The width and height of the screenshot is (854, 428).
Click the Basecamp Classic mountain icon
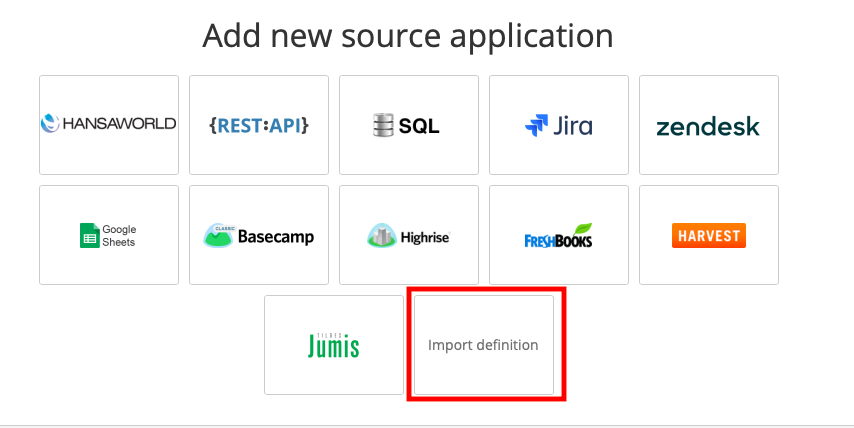218,235
